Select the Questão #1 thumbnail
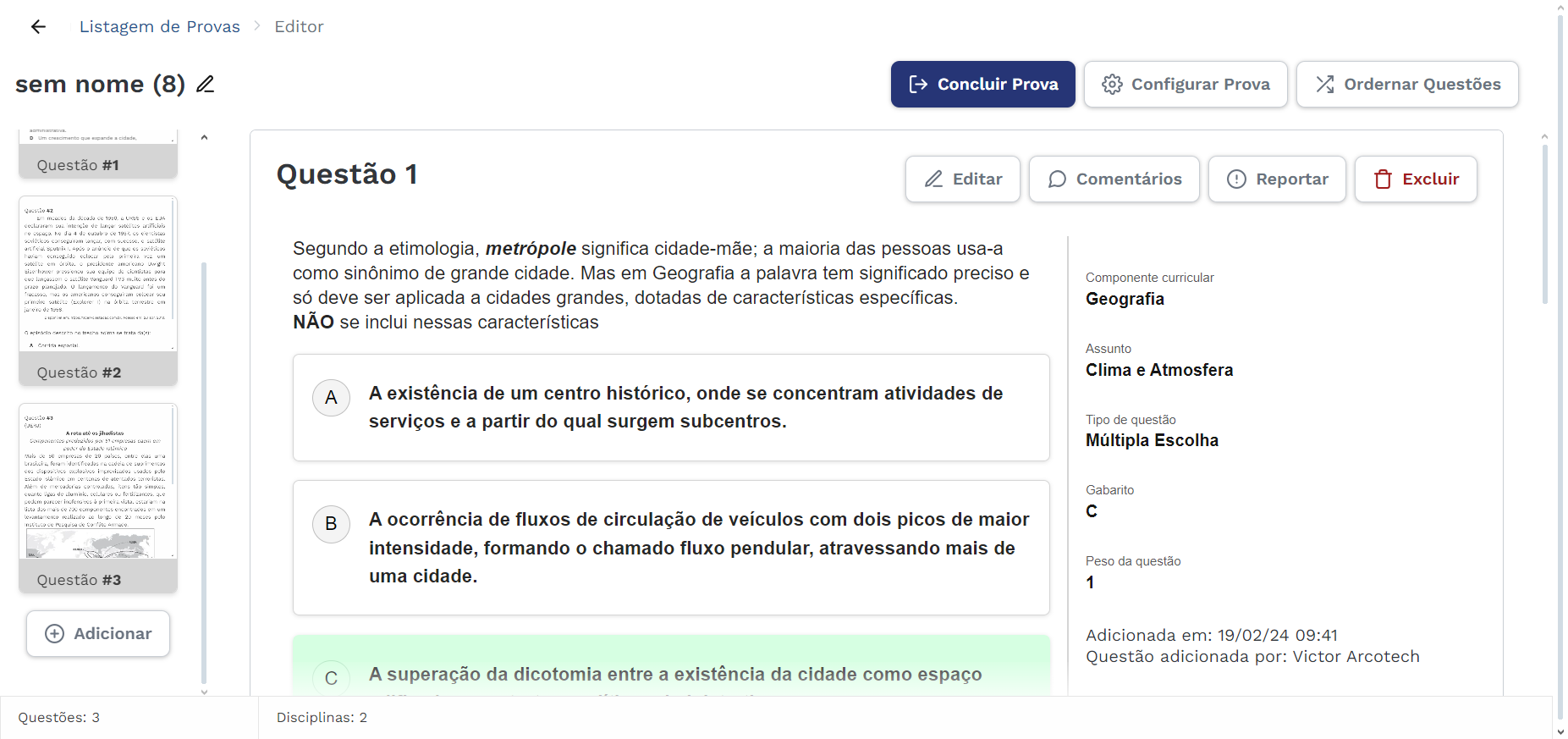This screenshot has height=739, width=1568. (x=98, y=154)
